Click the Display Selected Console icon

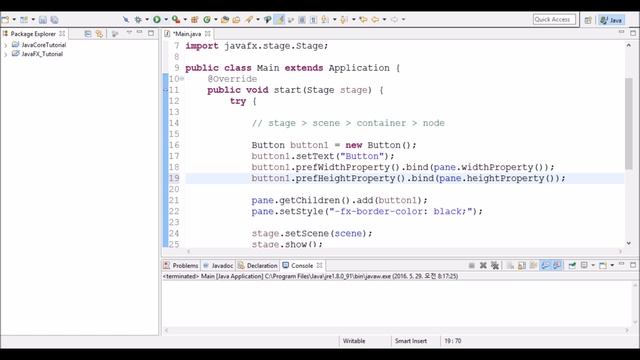(584, 266)
